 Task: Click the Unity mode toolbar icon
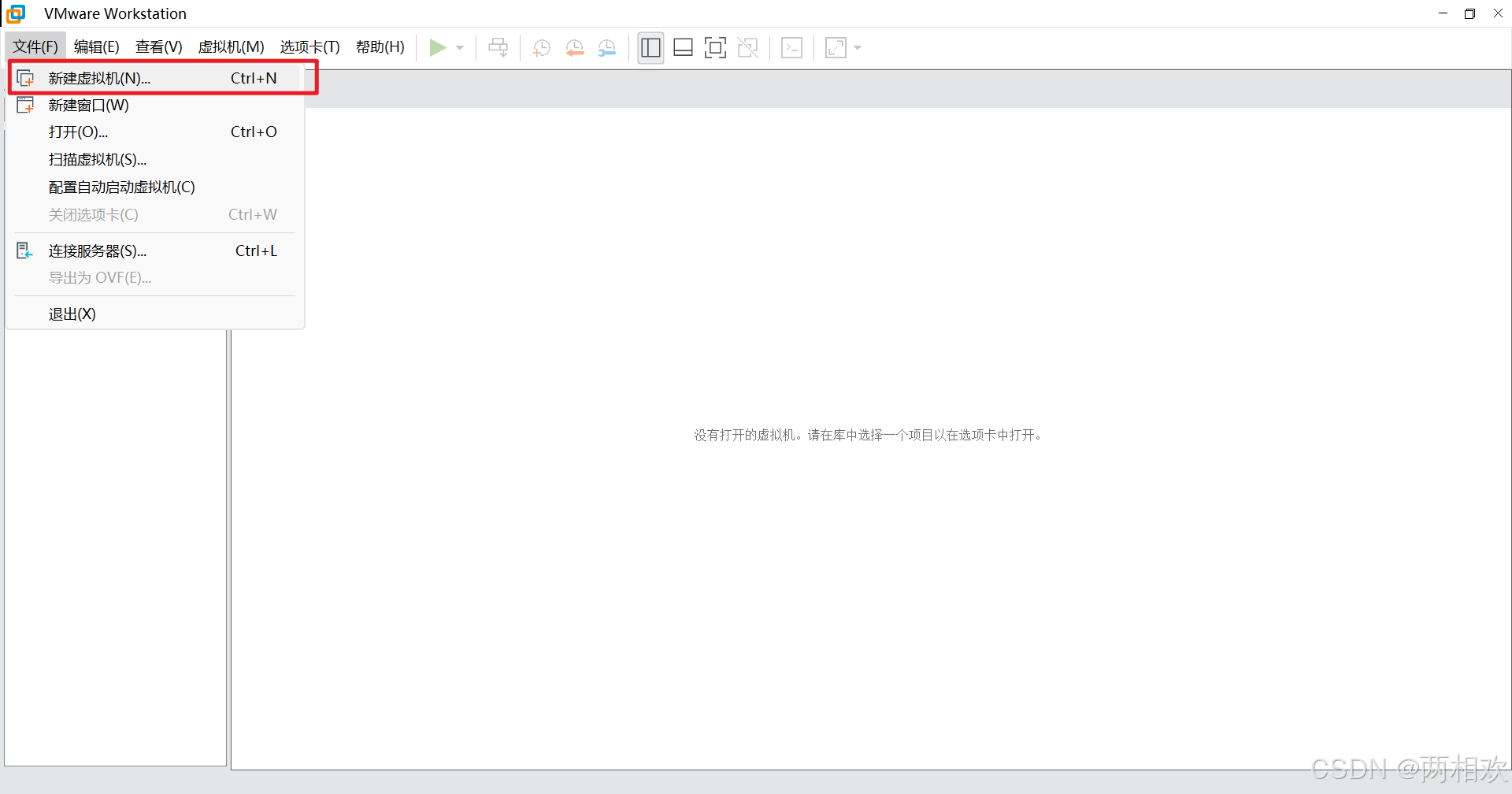(747, 48)
